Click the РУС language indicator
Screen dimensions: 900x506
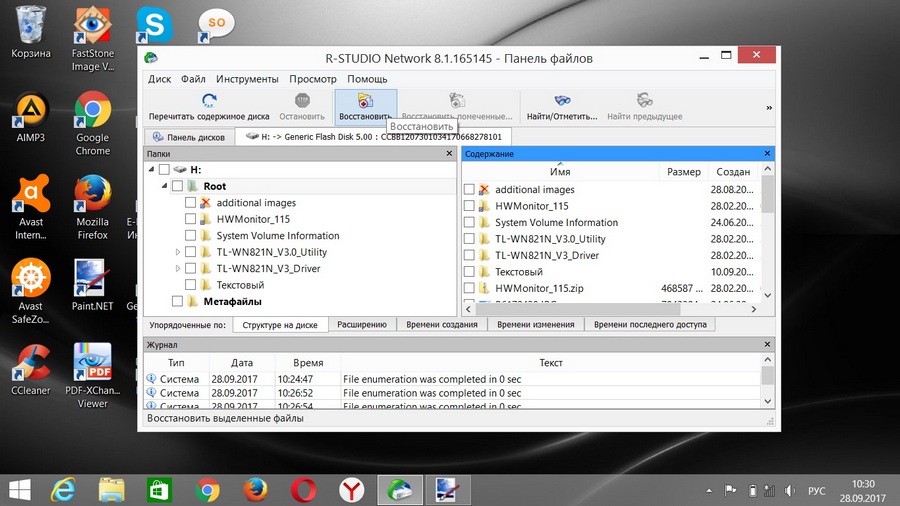[x=816, y=491]
